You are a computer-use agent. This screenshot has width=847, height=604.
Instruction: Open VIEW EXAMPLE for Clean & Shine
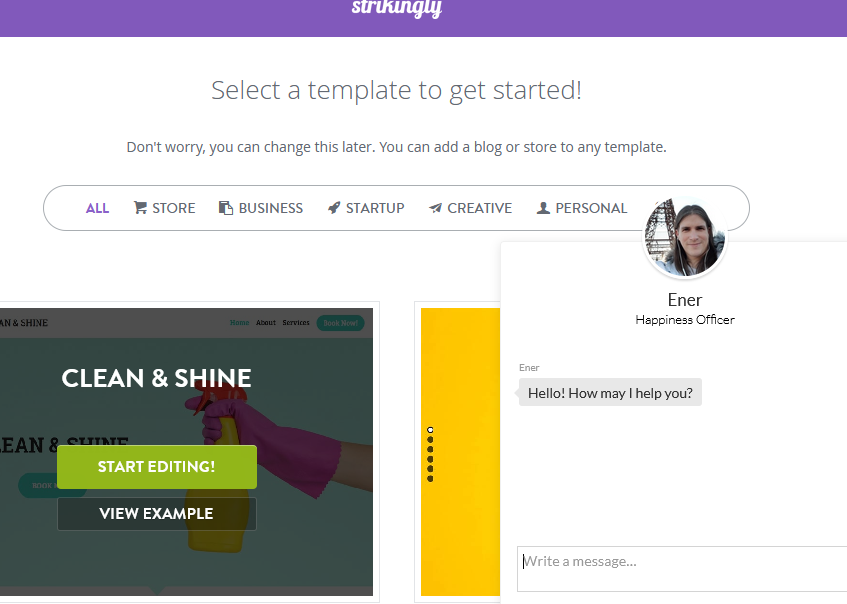click(156, 514)
